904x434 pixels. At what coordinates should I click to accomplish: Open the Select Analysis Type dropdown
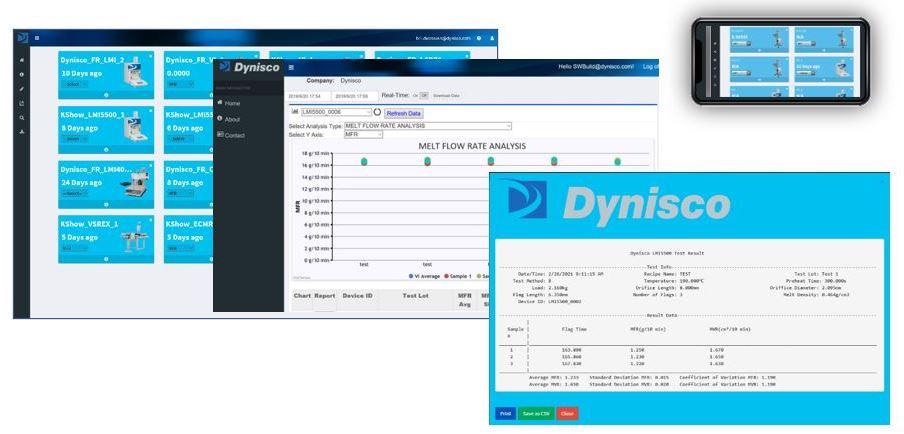click(x=427, y=126)
